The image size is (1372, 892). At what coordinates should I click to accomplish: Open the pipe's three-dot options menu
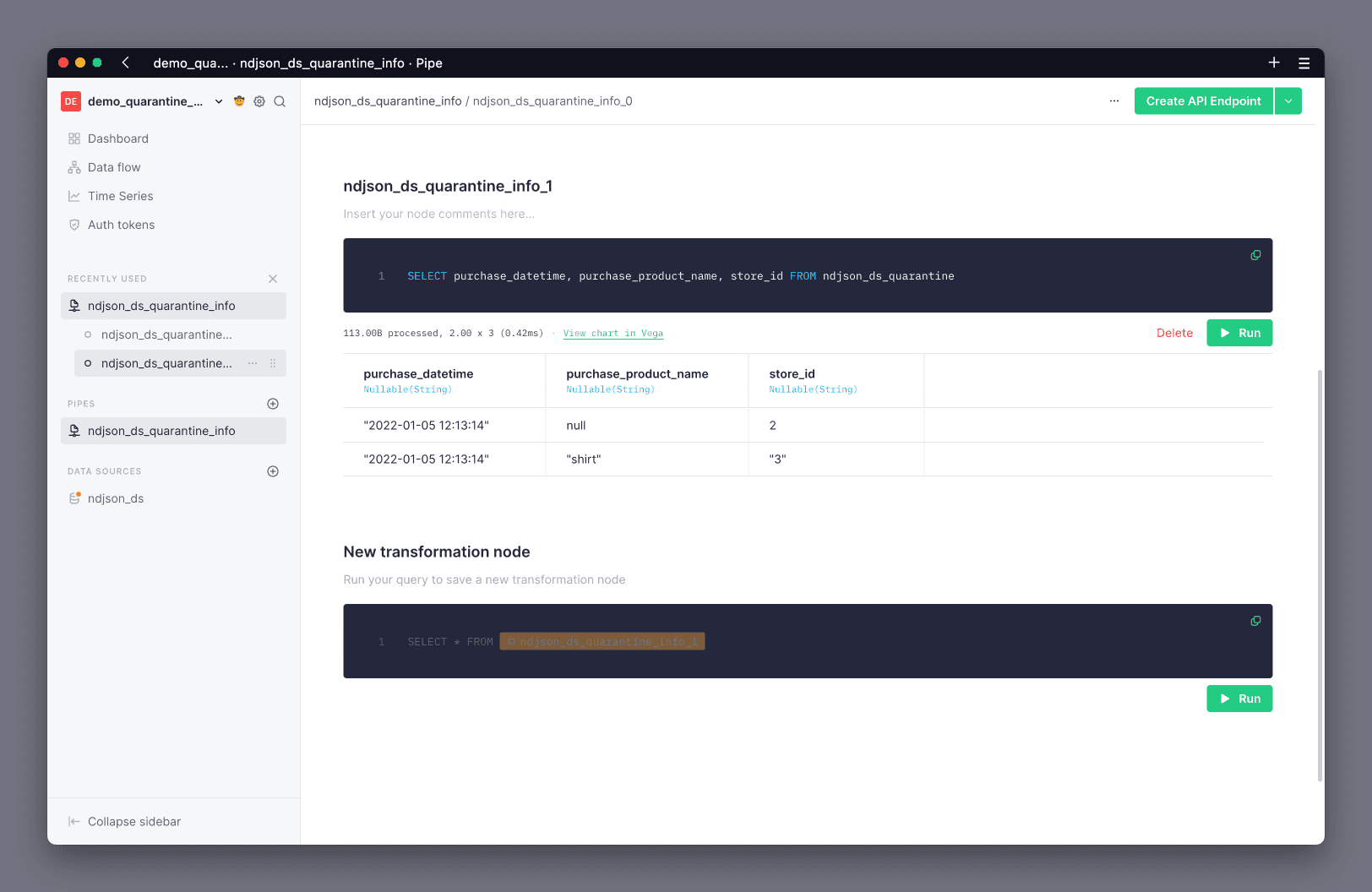1114,101
